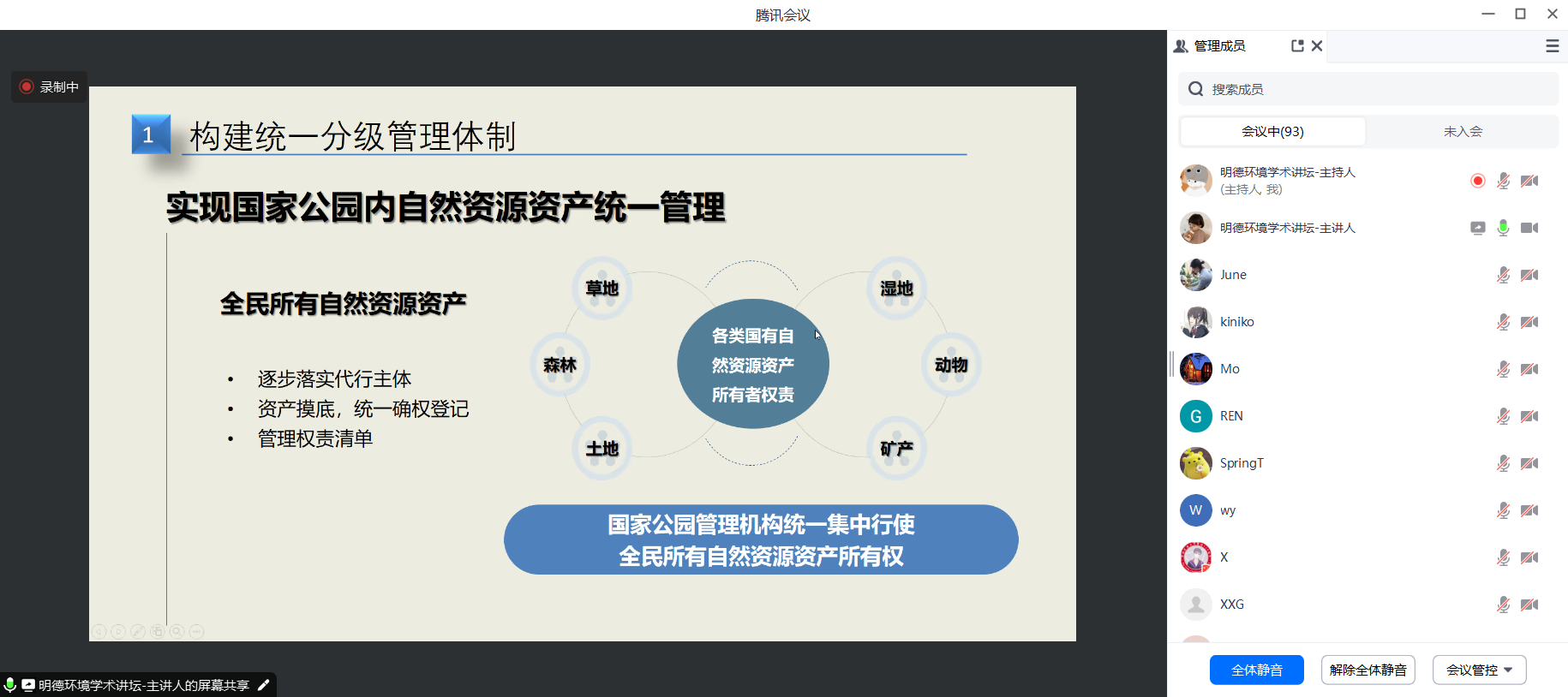1568x697 pixels.
Task: Click June's avatar in member list
Action: coord(1196,275)
